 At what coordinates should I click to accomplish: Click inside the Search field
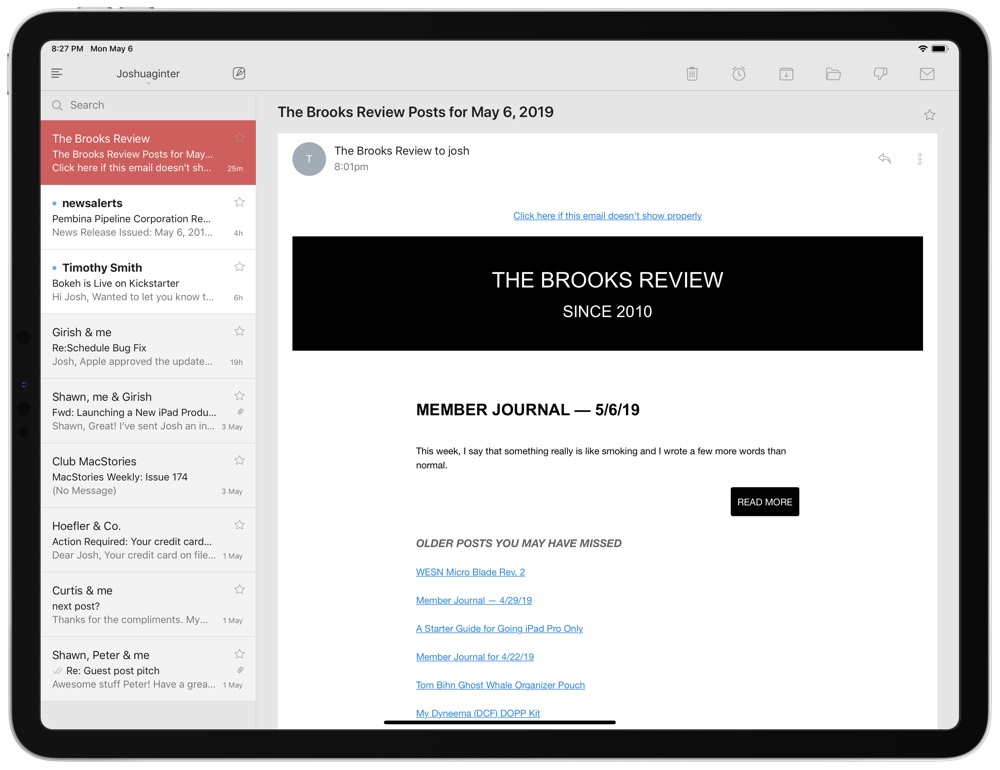148,104
